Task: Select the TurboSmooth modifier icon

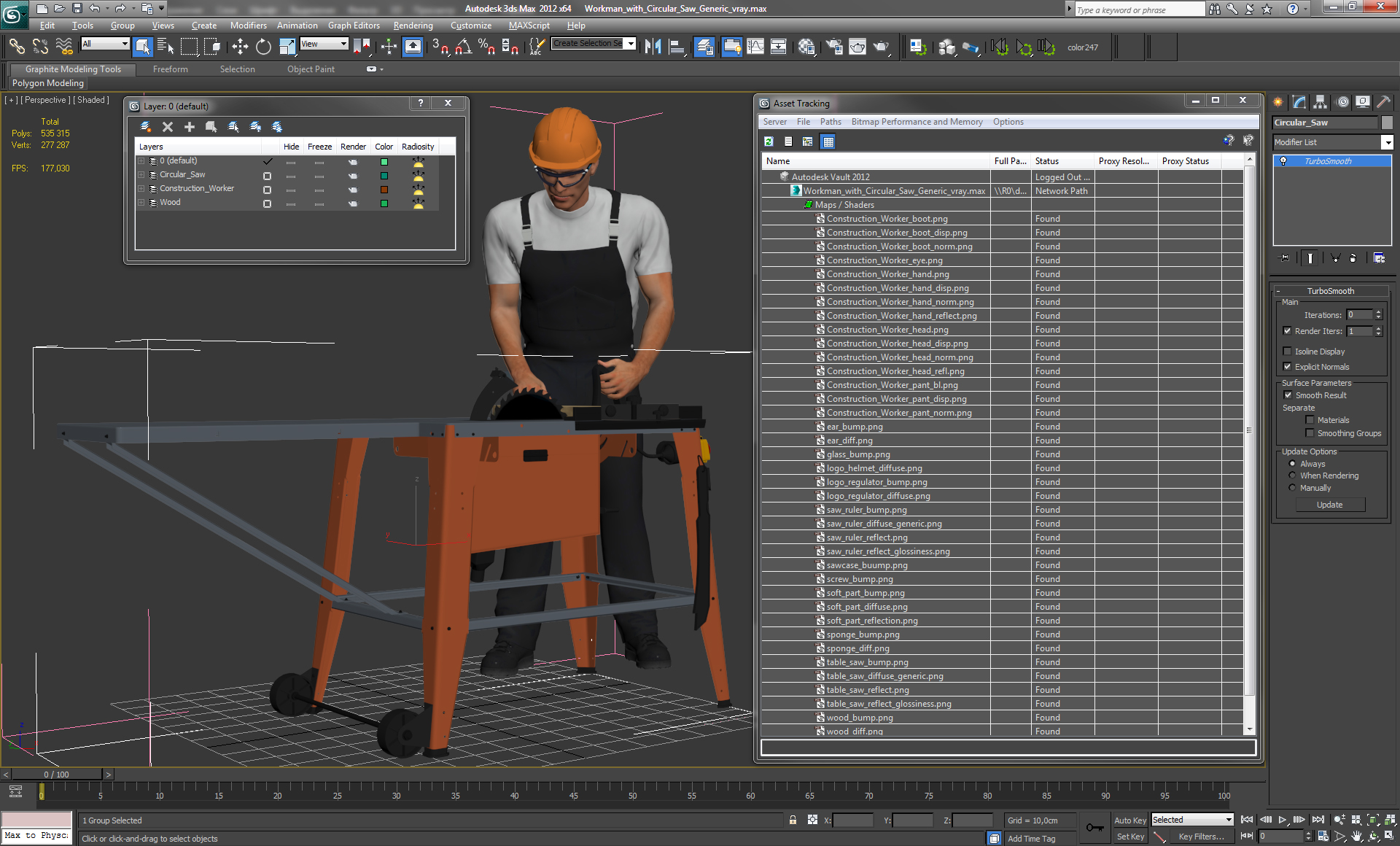Action: point(1283,161)
